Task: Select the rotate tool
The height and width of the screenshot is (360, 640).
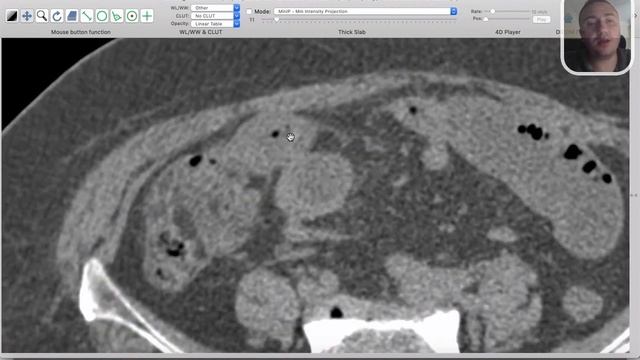Action: [57, 16]
